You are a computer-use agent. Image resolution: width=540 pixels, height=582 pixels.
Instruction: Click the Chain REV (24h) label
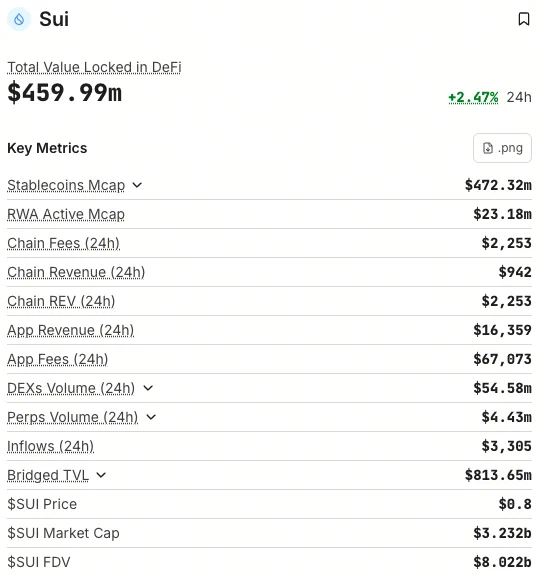click(x=61, y=301)
